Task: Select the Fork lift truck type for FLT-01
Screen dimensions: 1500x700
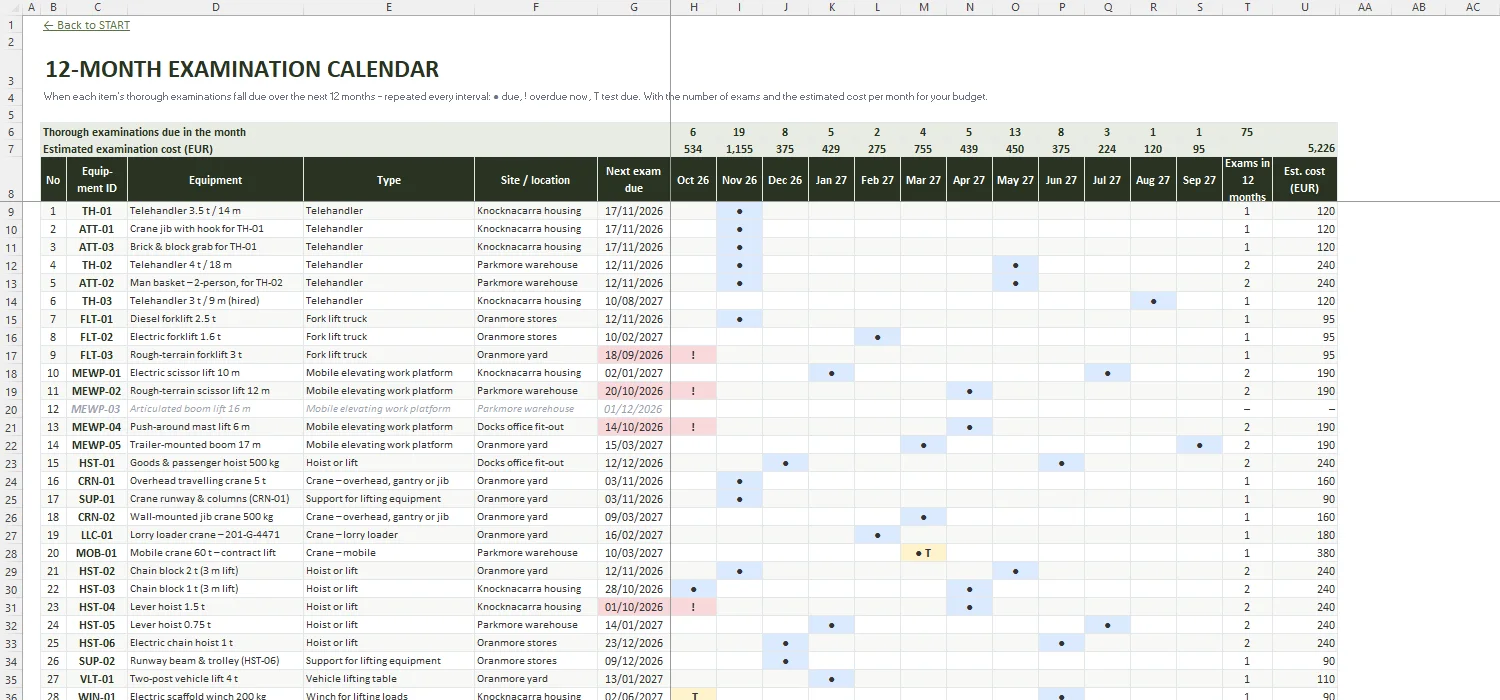Action: 389,319
